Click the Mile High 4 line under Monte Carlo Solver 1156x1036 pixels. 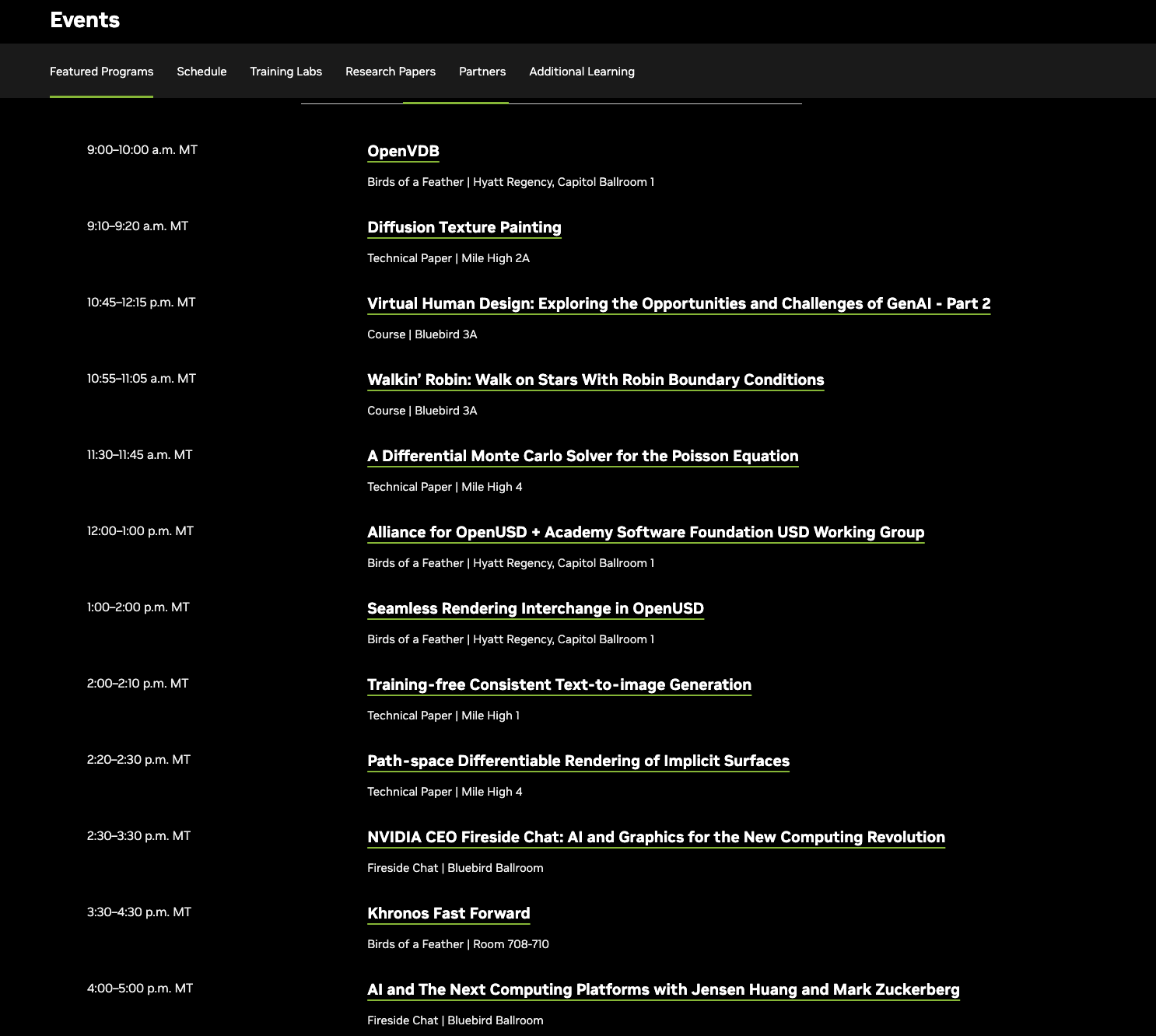click(x=445, y=487)
